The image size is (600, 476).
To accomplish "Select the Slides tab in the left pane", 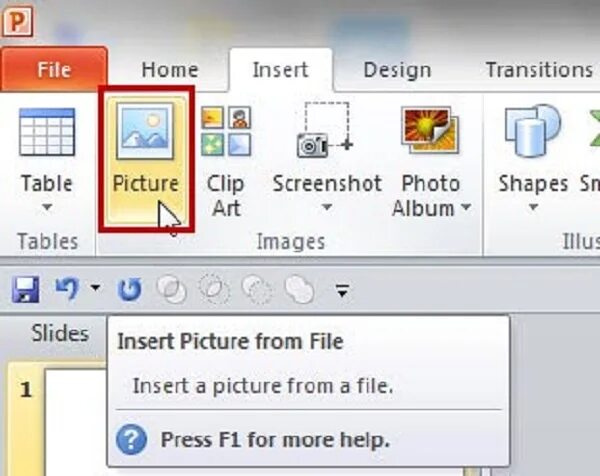I will 60,333.
